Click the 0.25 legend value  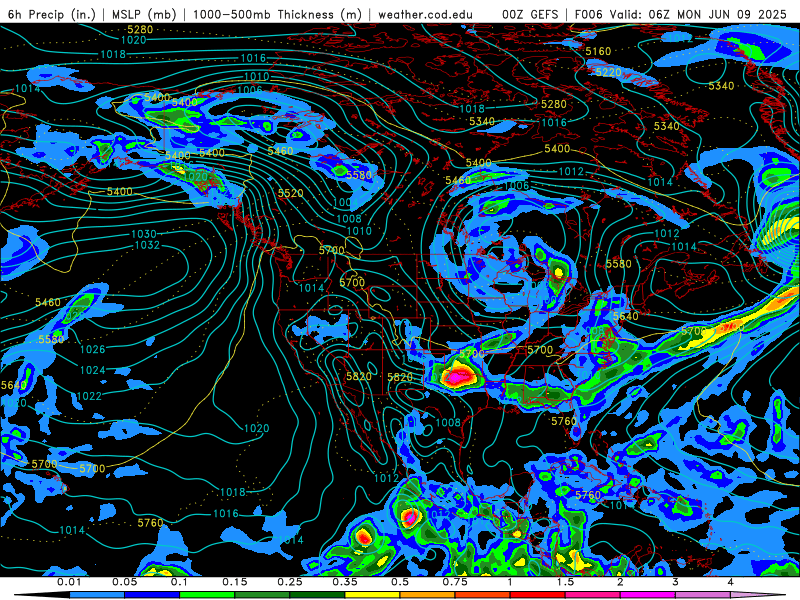click(289, 582)
